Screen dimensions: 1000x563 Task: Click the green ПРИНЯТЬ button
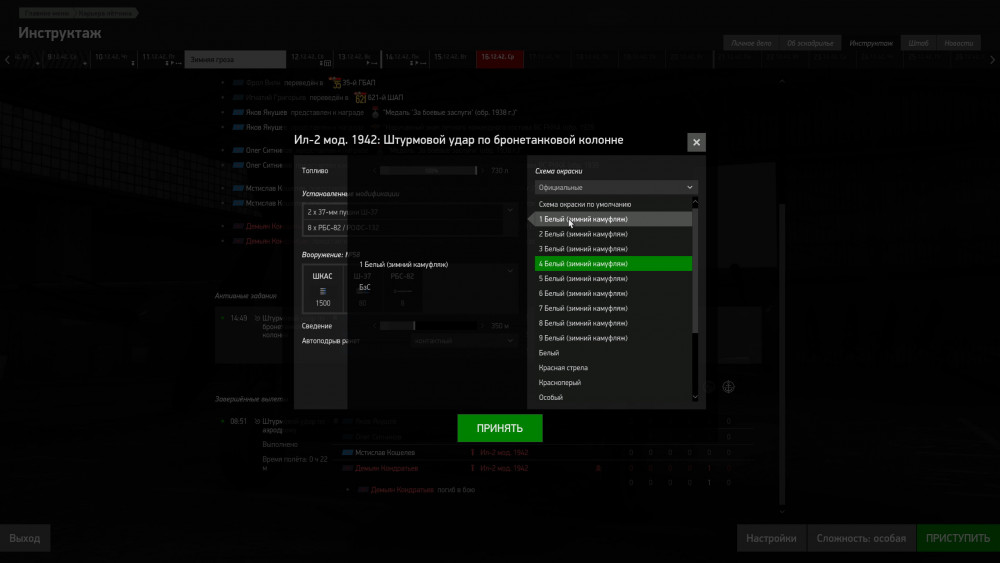click(499, 428)
